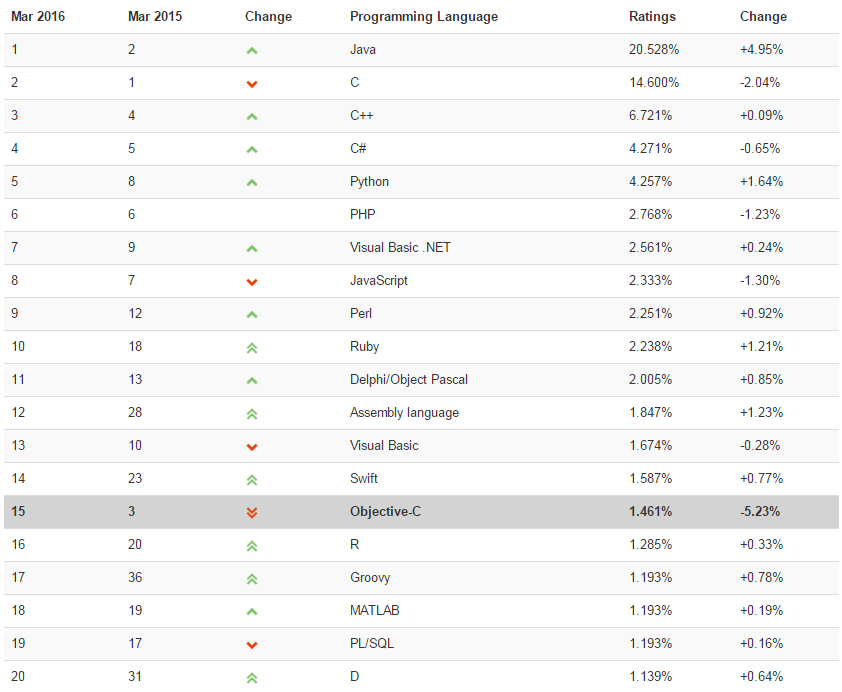Image resolution: width=842 pixels, height=692 pixels.
Task: Click the red down arrow in C row
Action: pyautogui.click(x=252, y=83)
